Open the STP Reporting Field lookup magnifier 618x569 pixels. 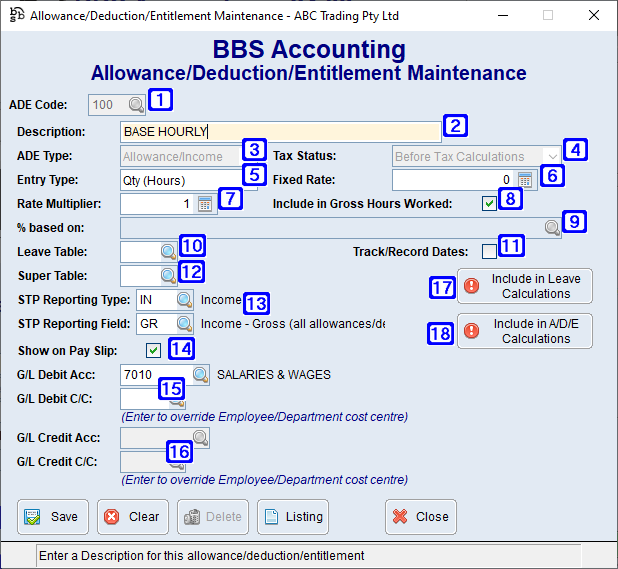184,324
